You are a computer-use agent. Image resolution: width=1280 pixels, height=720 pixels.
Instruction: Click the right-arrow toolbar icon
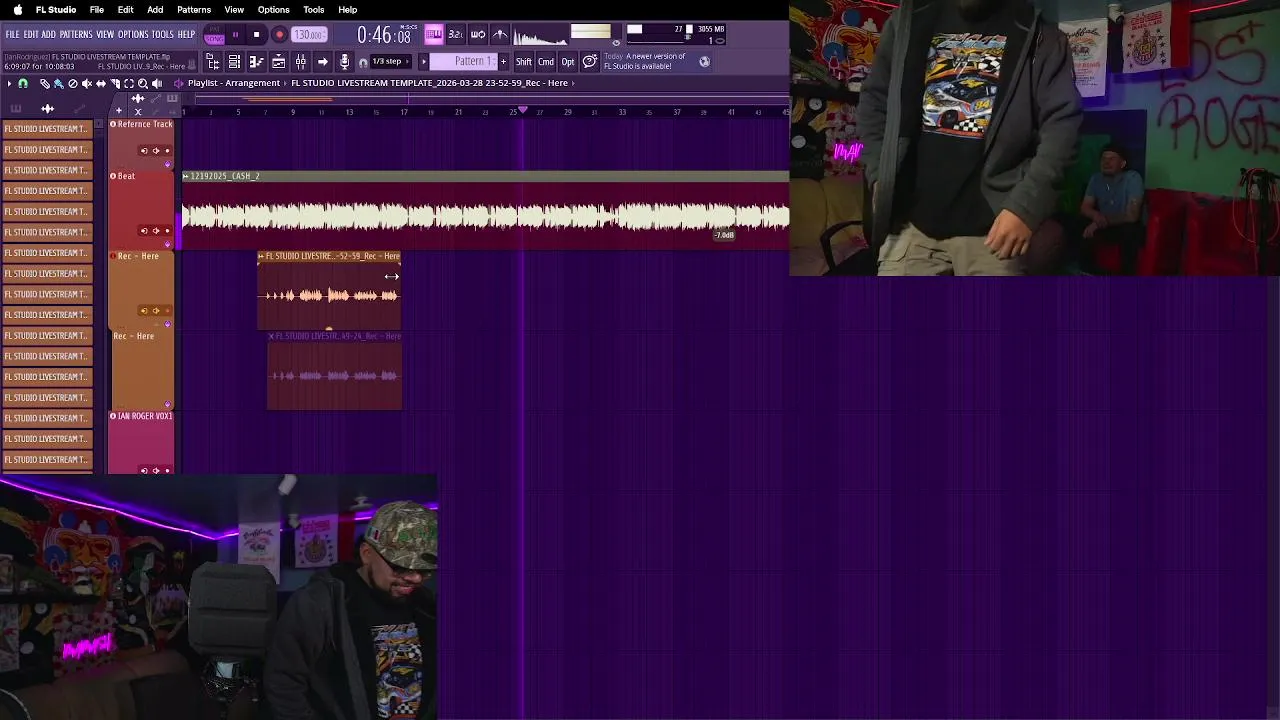tap(323, 62)
